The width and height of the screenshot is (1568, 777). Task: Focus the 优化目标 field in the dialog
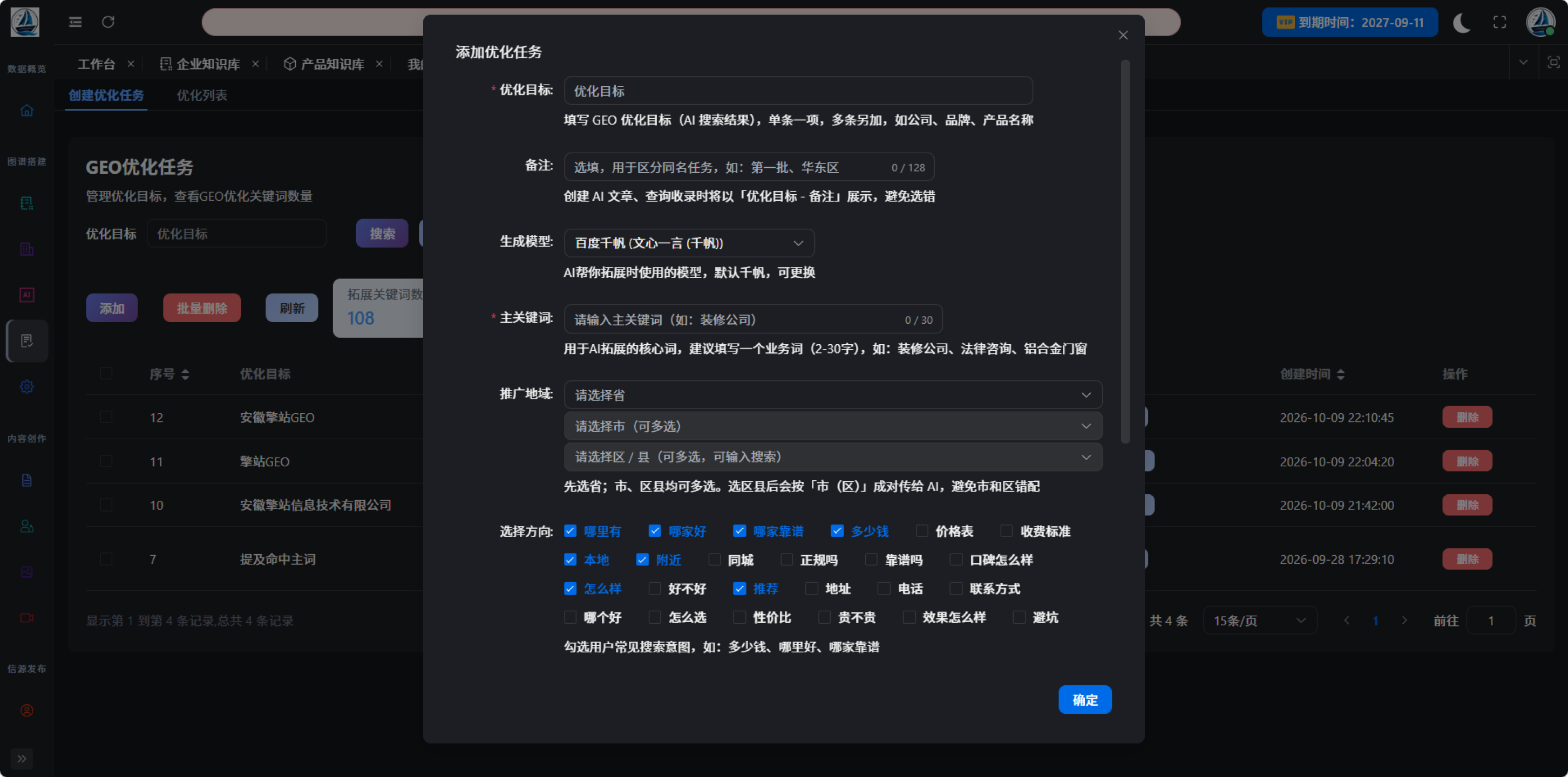coord(798,91)
